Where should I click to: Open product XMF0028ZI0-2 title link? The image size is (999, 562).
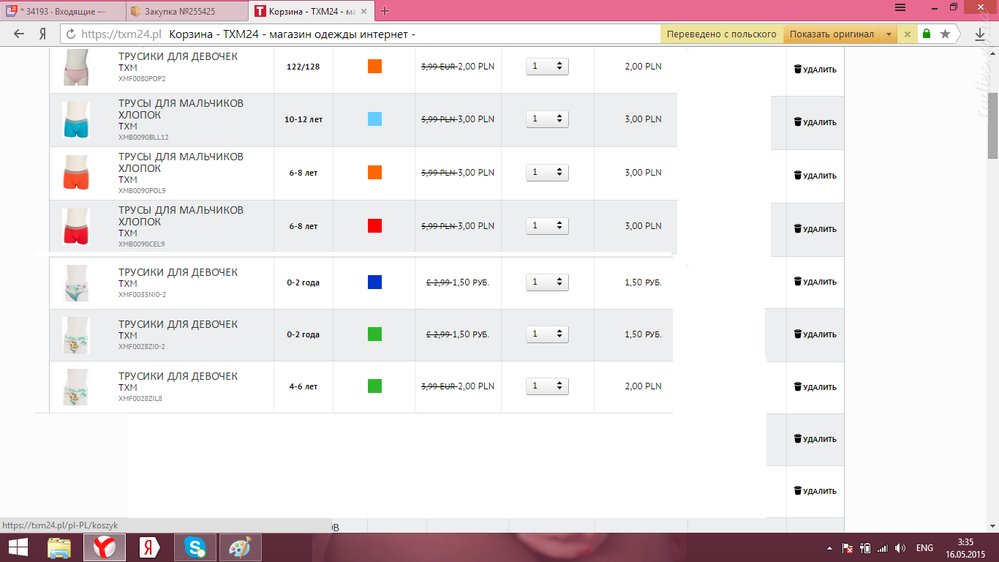(x=178, y=324)
